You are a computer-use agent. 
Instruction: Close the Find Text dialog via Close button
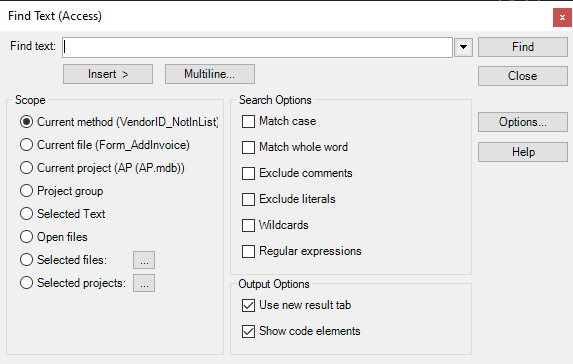523,76
